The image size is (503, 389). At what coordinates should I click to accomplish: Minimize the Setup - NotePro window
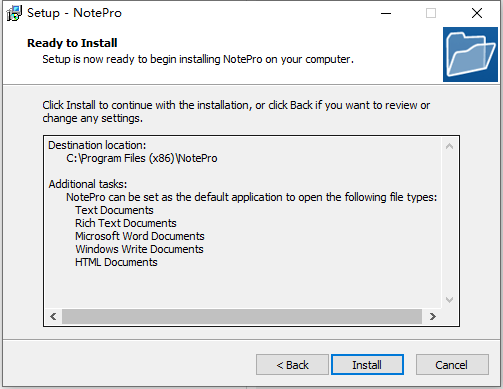(386, 13)
